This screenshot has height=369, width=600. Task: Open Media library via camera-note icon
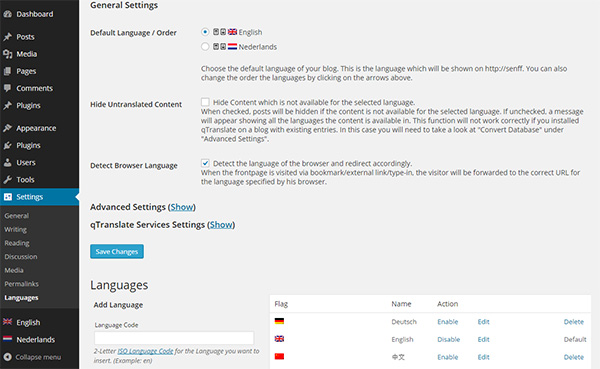tap(8, 54)
